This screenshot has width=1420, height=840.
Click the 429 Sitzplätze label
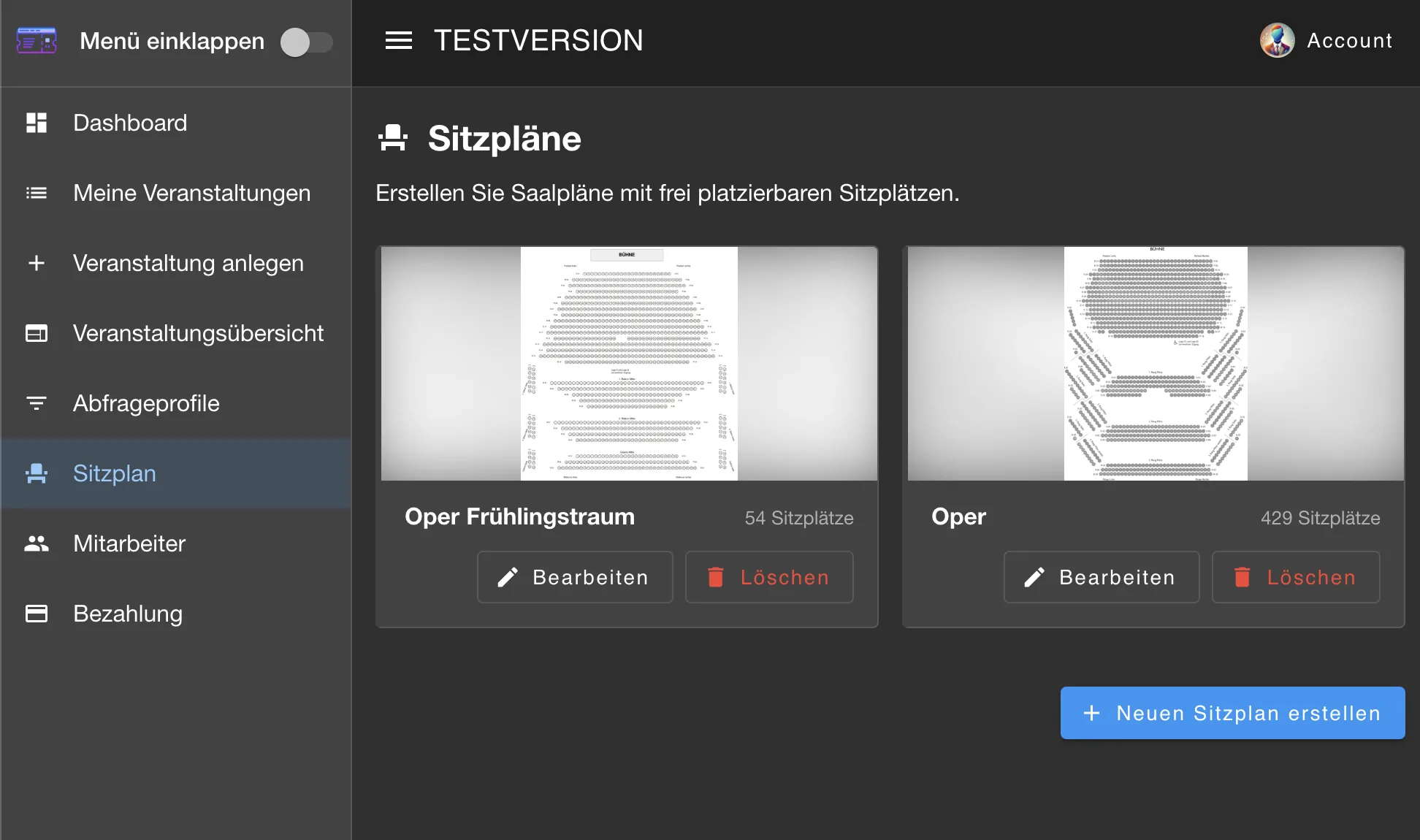[1321, 518]
